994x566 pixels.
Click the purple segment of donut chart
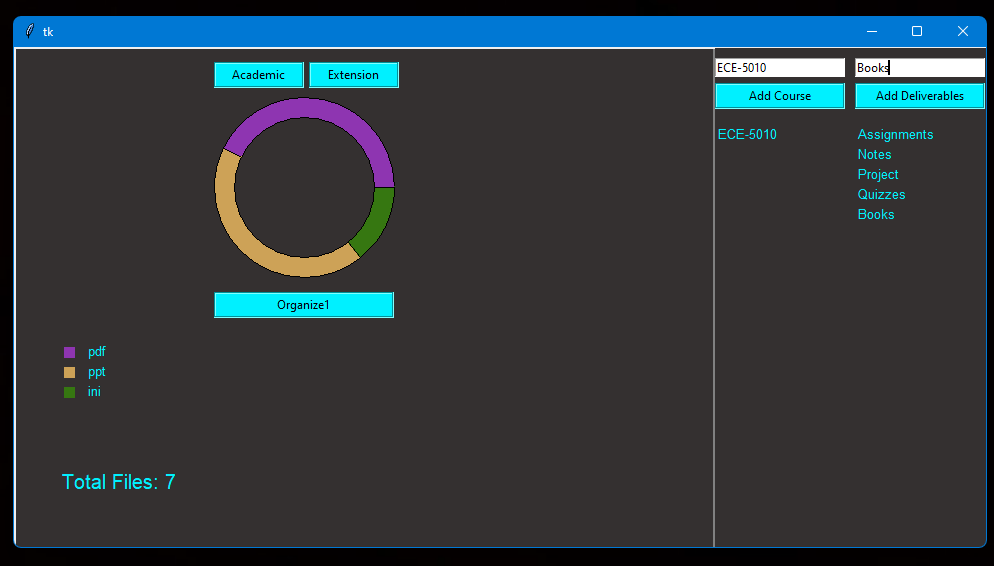coord(305,109)
